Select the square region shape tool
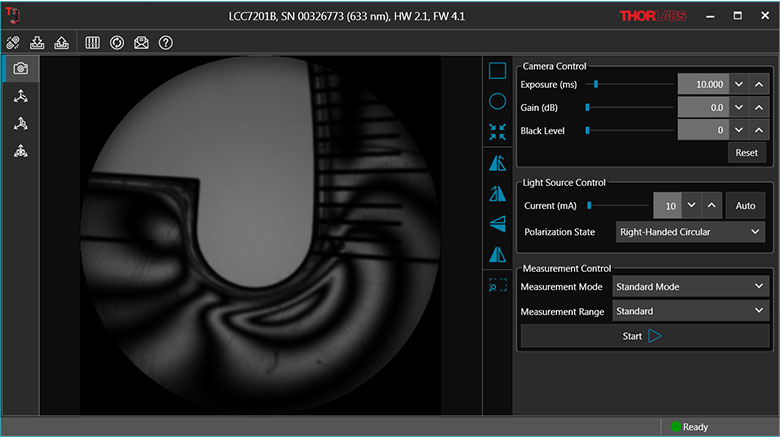The height and width of the screenshot is (438, 780). coord(497,70)
